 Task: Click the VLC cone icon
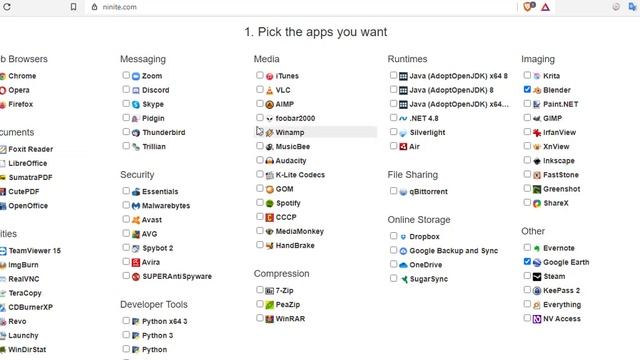tap(269, 90)
